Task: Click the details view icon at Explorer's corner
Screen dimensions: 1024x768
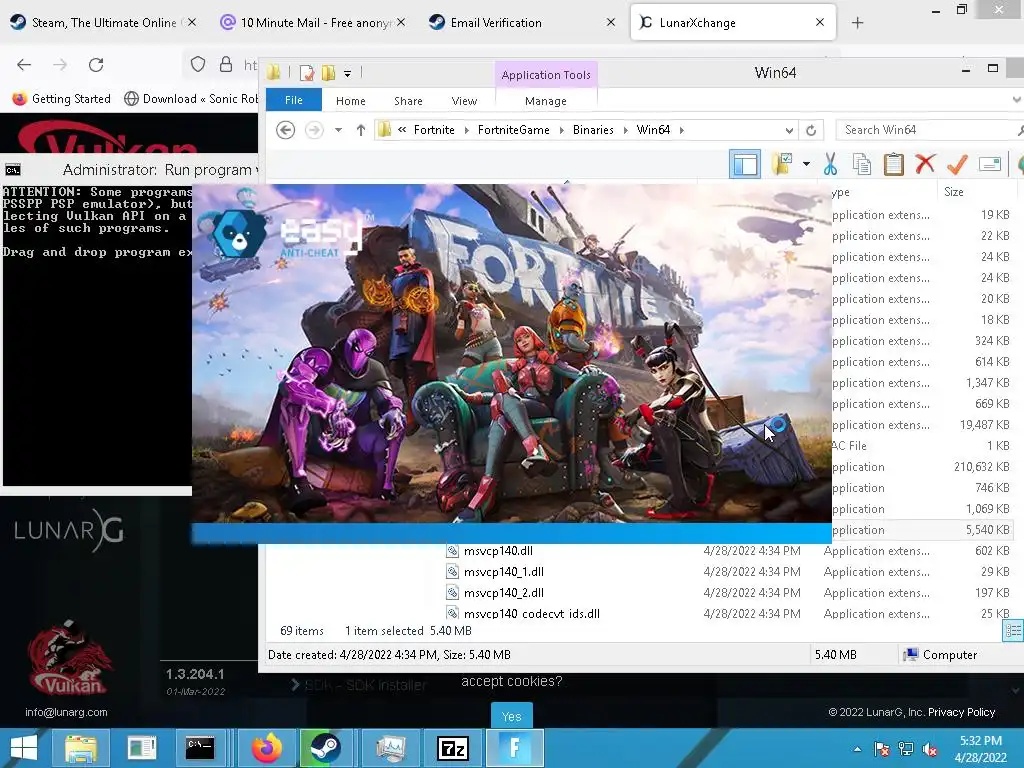Action: point(1013,630)
